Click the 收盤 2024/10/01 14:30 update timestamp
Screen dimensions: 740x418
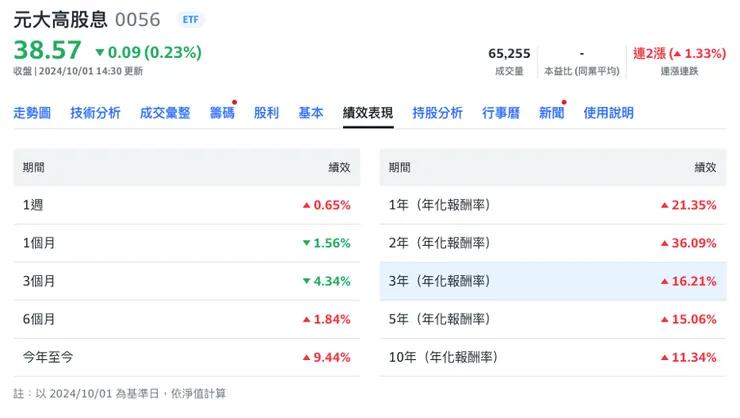(x=78, y=71)
